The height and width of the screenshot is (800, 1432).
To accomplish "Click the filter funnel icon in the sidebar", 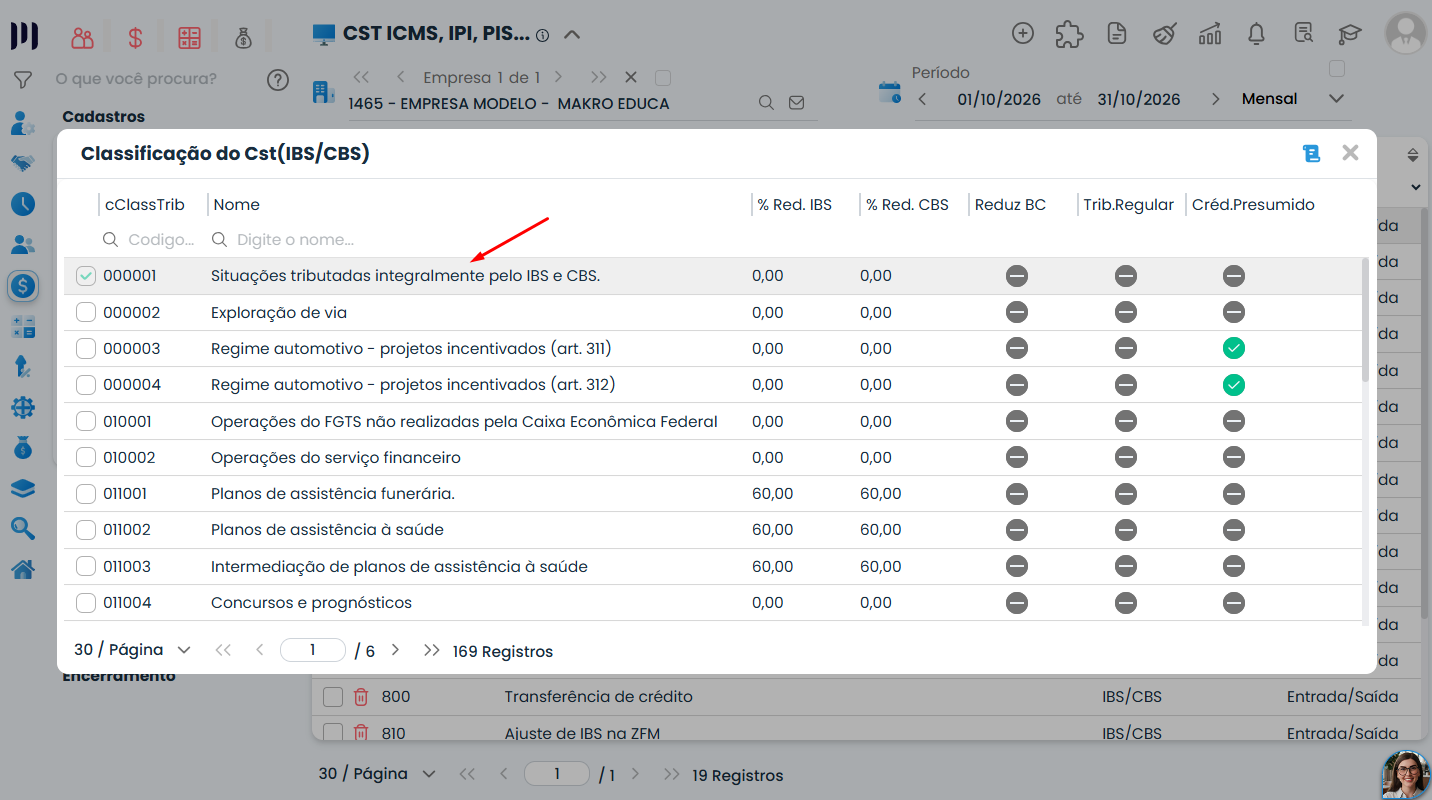I will (x=22, y=79).
